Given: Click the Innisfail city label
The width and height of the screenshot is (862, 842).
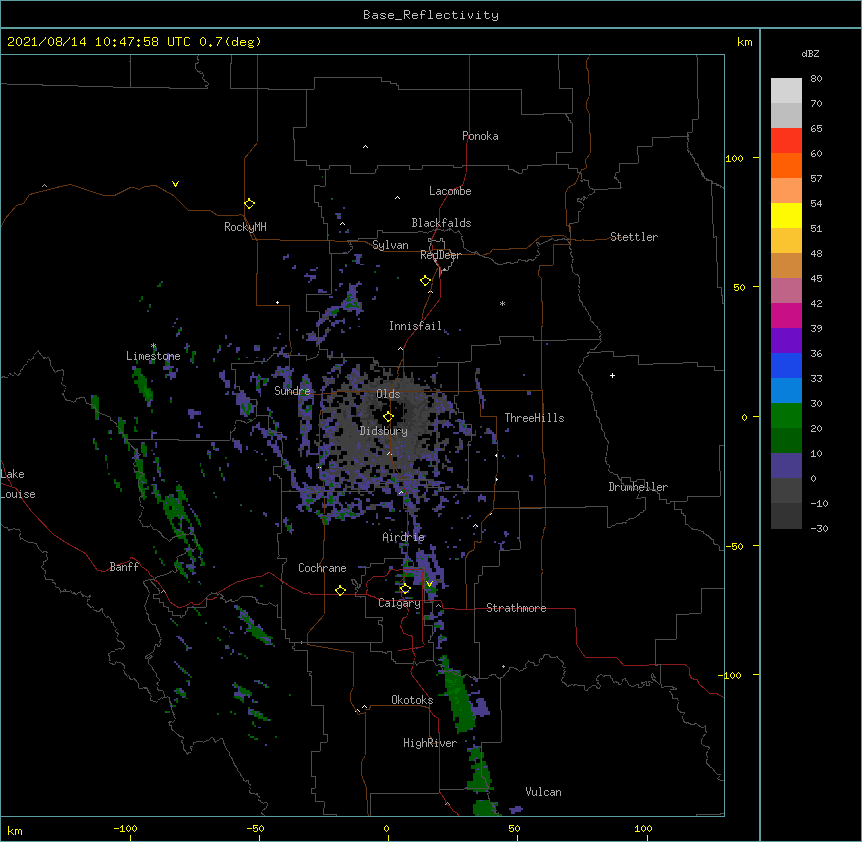Looking at the screenshot, I should pyautogui.click(x=415, y=326).
